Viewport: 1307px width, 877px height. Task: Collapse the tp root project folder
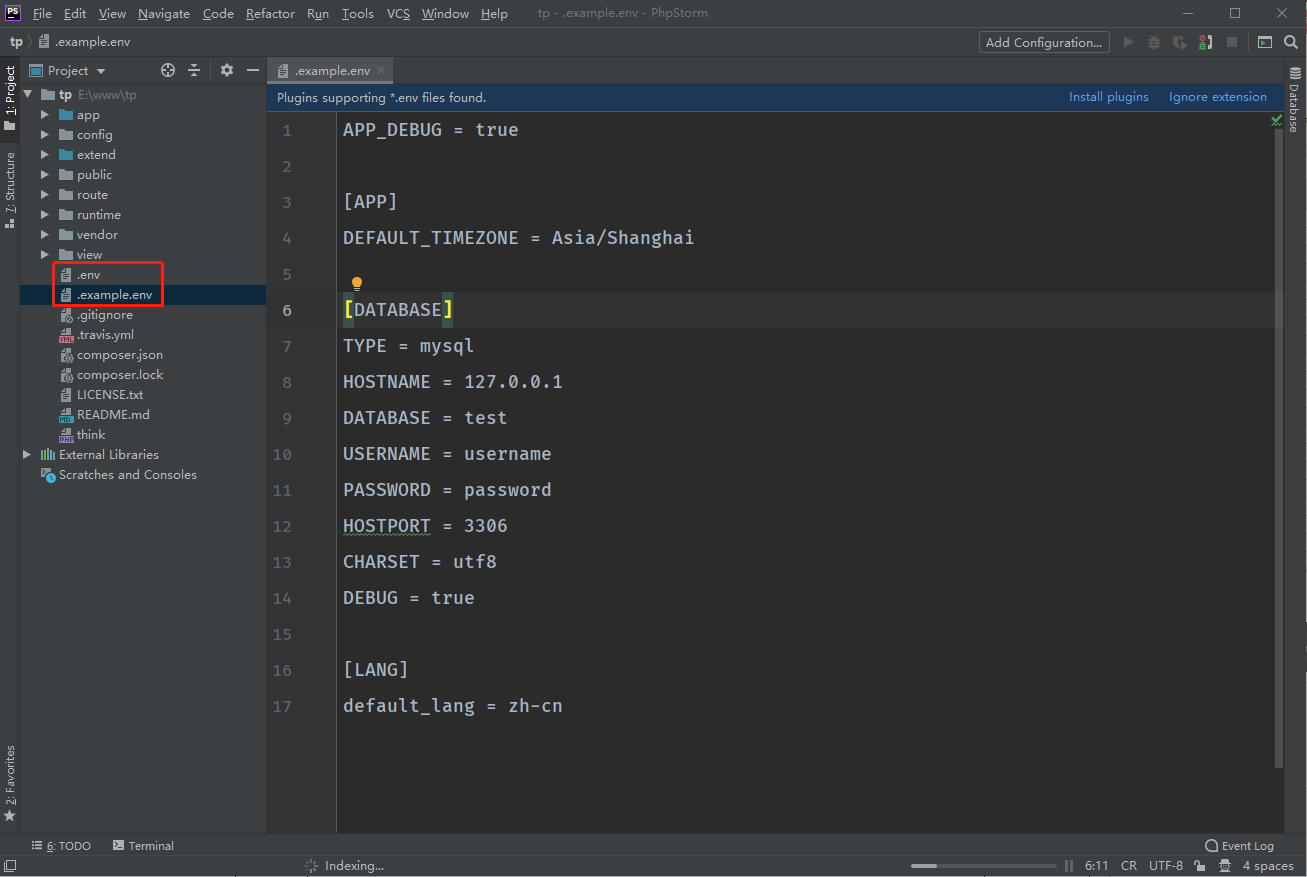[27, 95]
